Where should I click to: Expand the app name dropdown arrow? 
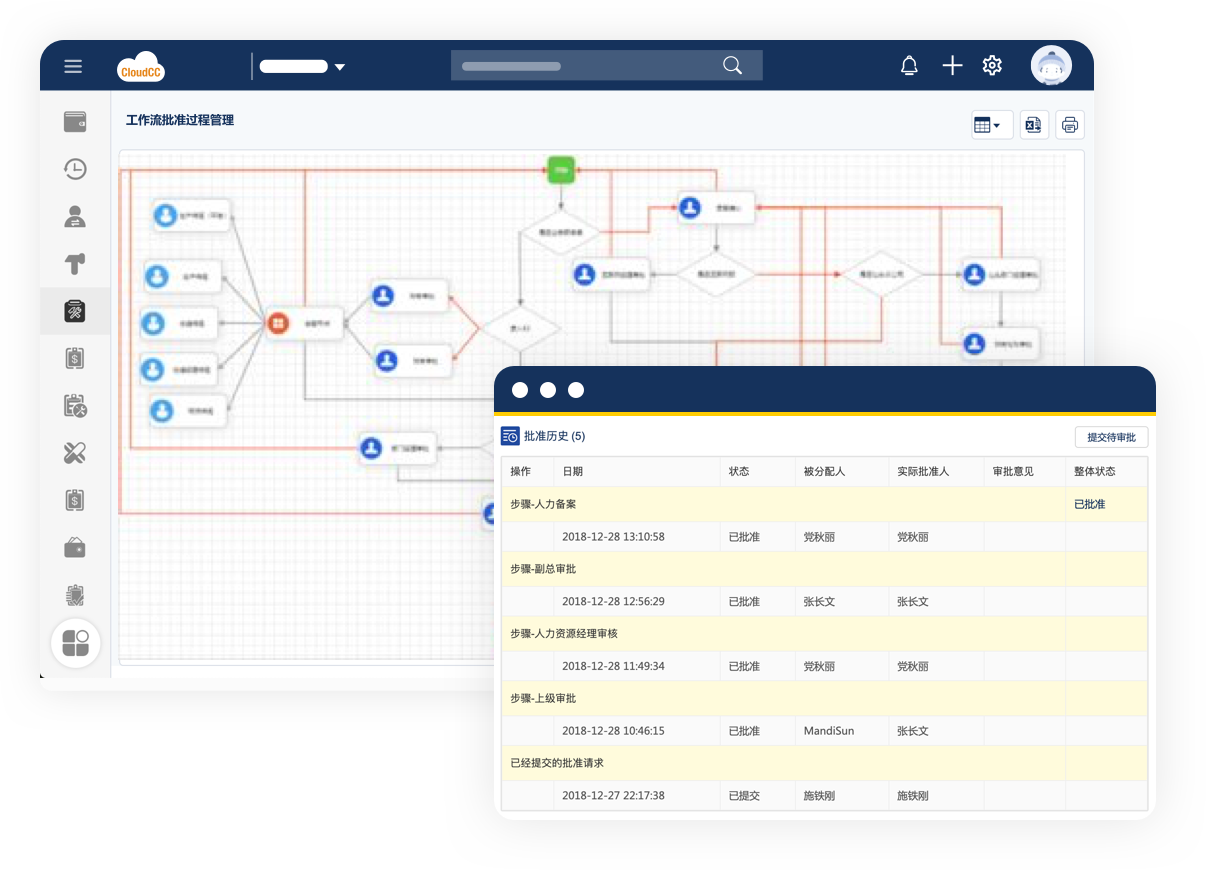click(x=340, y=67)
